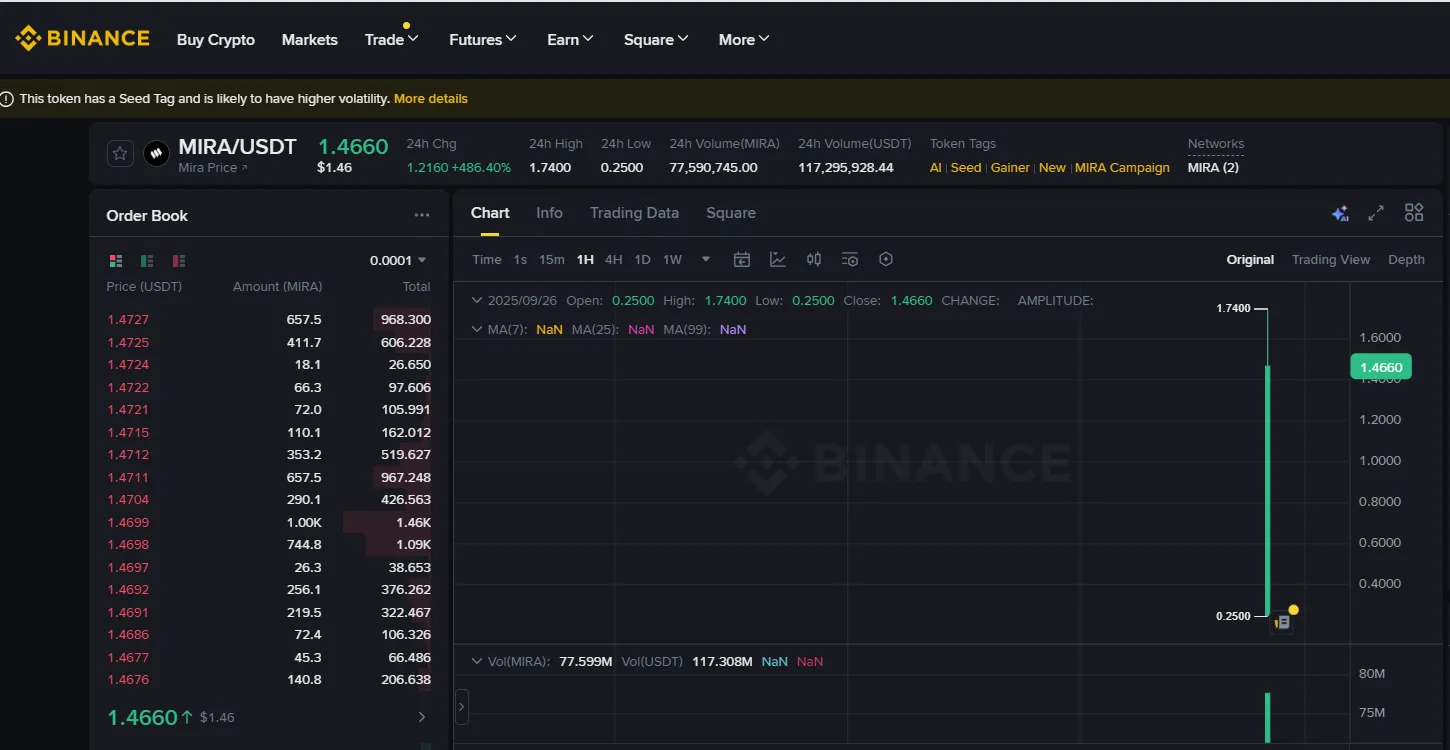Launch the AI sparkle assistant icon

[1341, 213]
